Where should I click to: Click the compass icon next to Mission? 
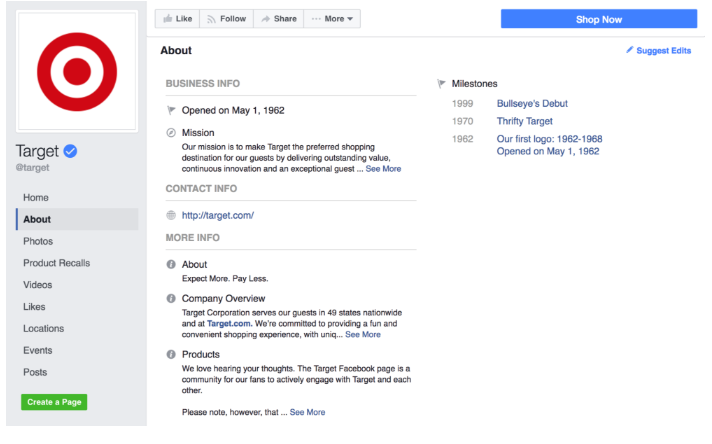pyautogui.click(x=171, y=132)
